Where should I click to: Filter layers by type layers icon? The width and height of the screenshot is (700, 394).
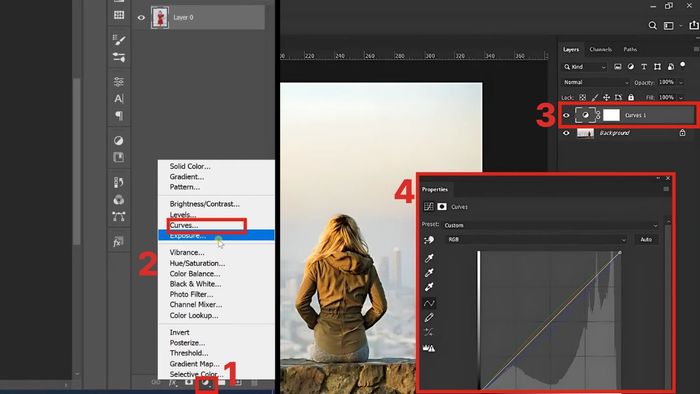click(644, 66)
